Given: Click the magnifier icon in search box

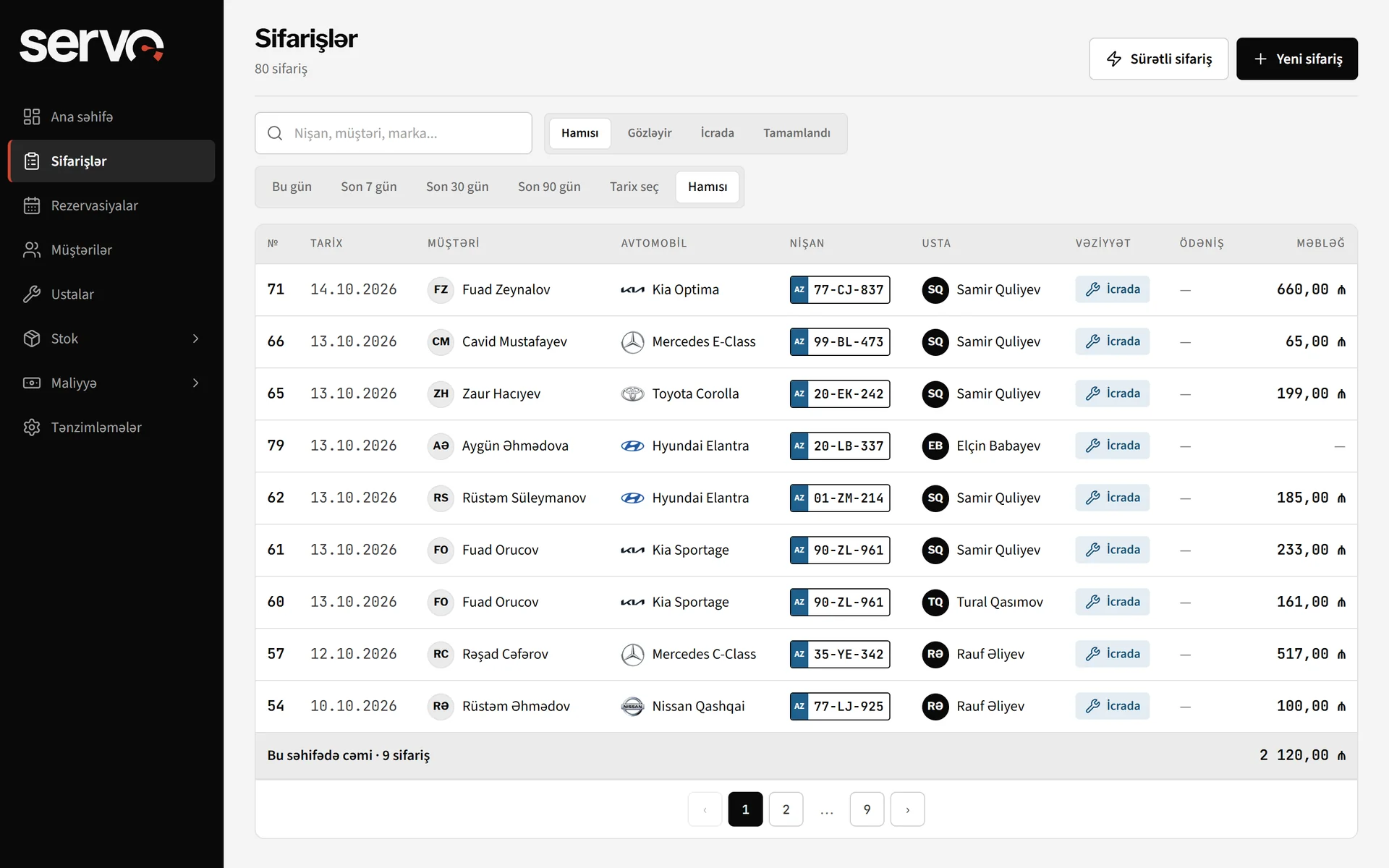Looking at the screenshot, I should click(275, 133).
